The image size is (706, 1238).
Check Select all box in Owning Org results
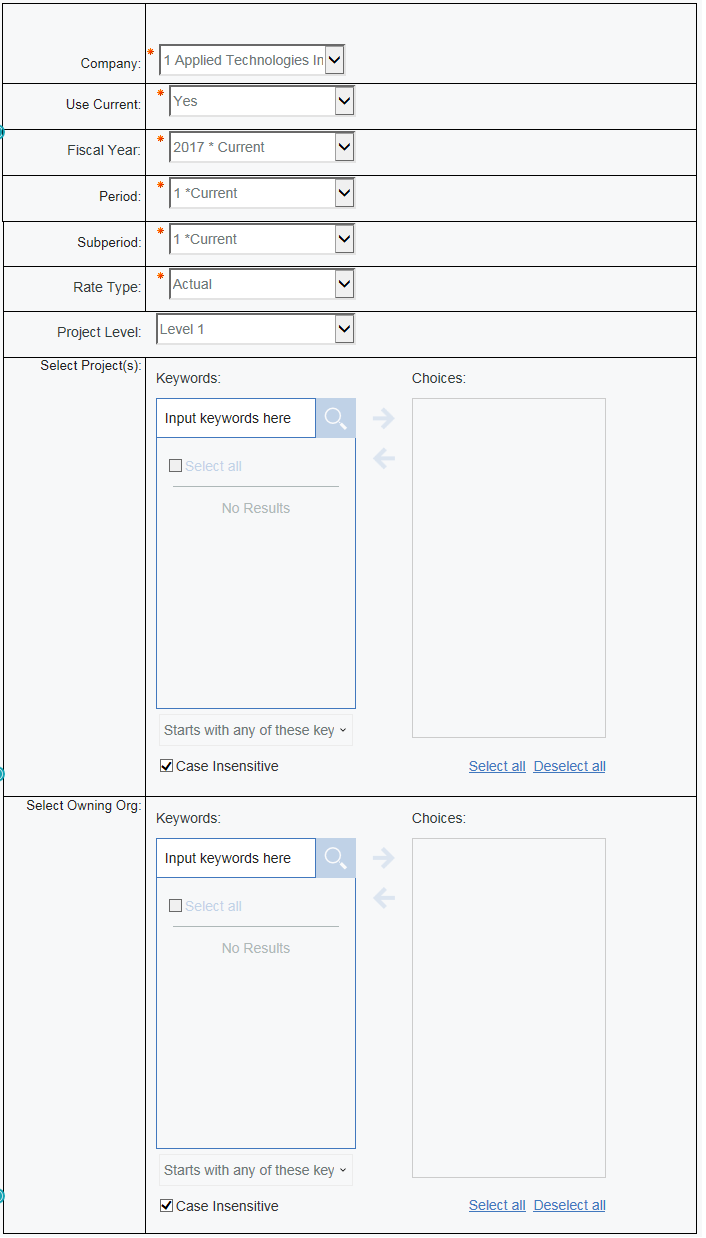coord(176,906)
